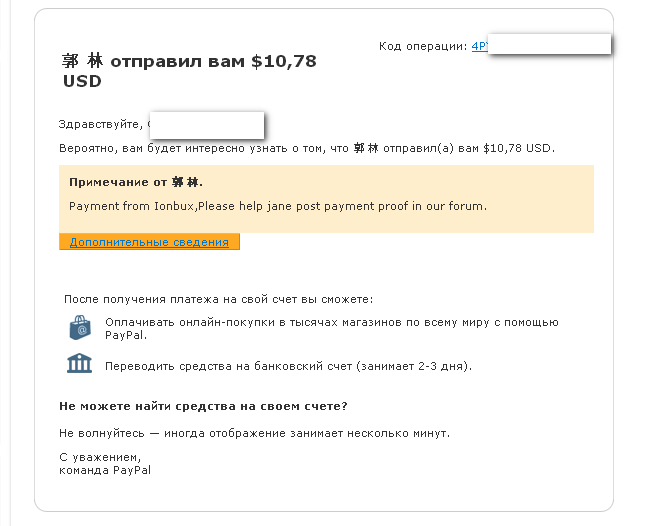This screenshot has height=526, width=646.
Task: Click the Здравствуйте greeting text
Action: [101, 124]
